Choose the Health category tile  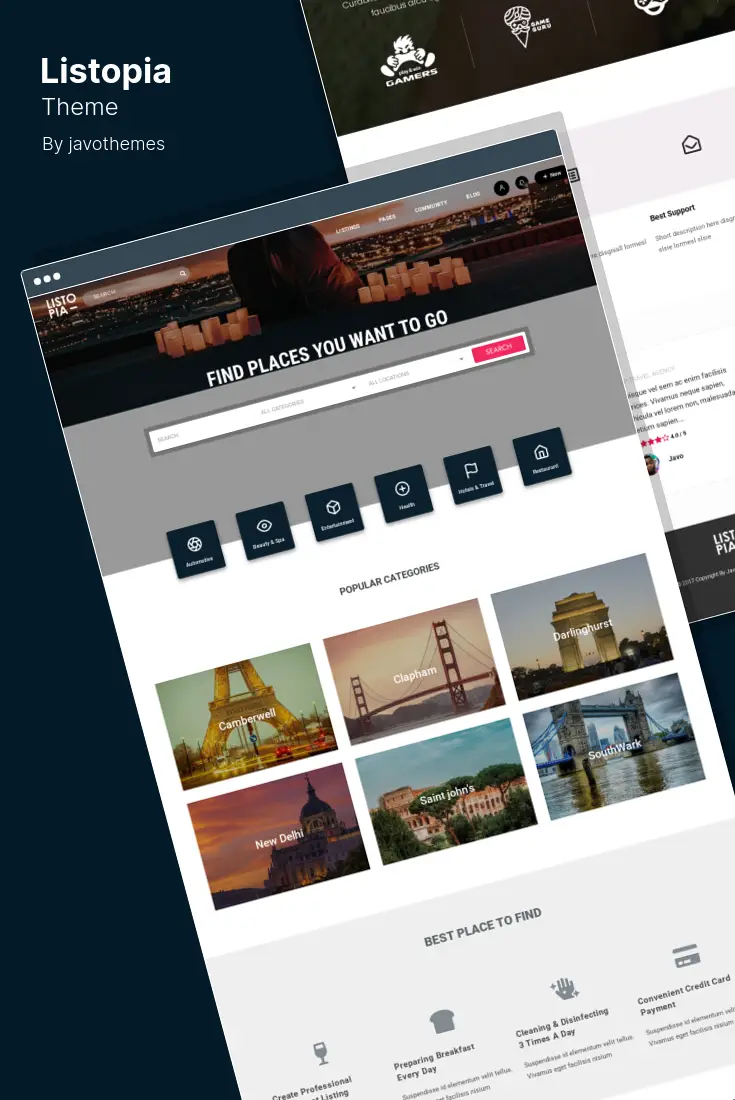pyautogui.click(x=404, y=494)
